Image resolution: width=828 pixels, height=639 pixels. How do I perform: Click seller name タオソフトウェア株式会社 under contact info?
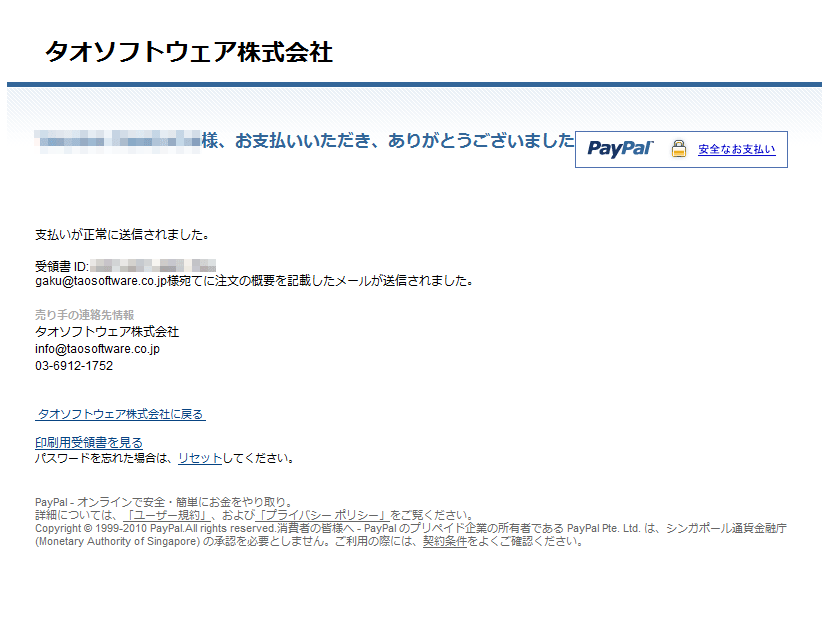[x=107, y=332]
